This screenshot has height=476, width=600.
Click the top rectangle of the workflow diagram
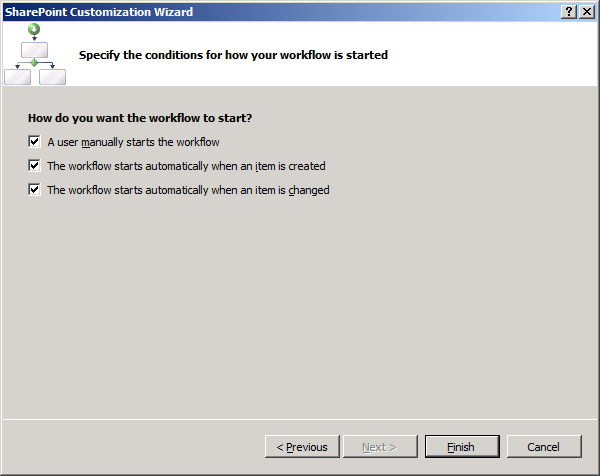coord(34,49)
